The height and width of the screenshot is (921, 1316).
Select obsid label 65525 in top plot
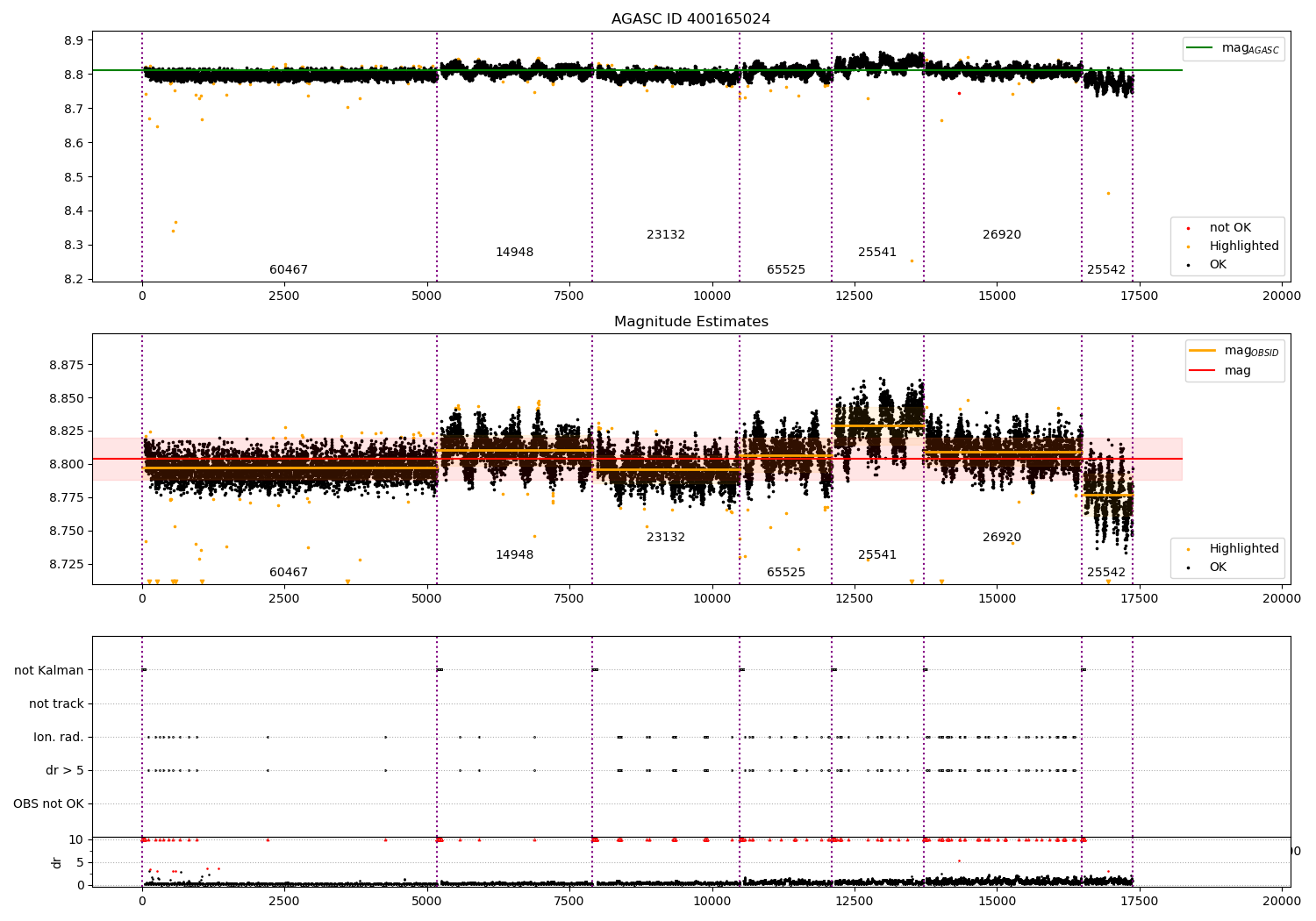coord(786,269)
